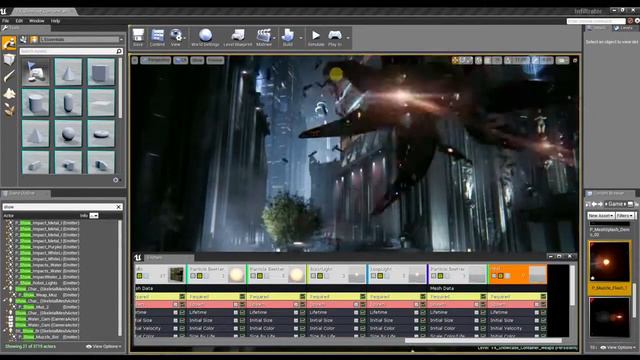Viewport: 640px width, 360px height.
Task: Open the Play In options arrow
Action: click(x=348, y=38)
